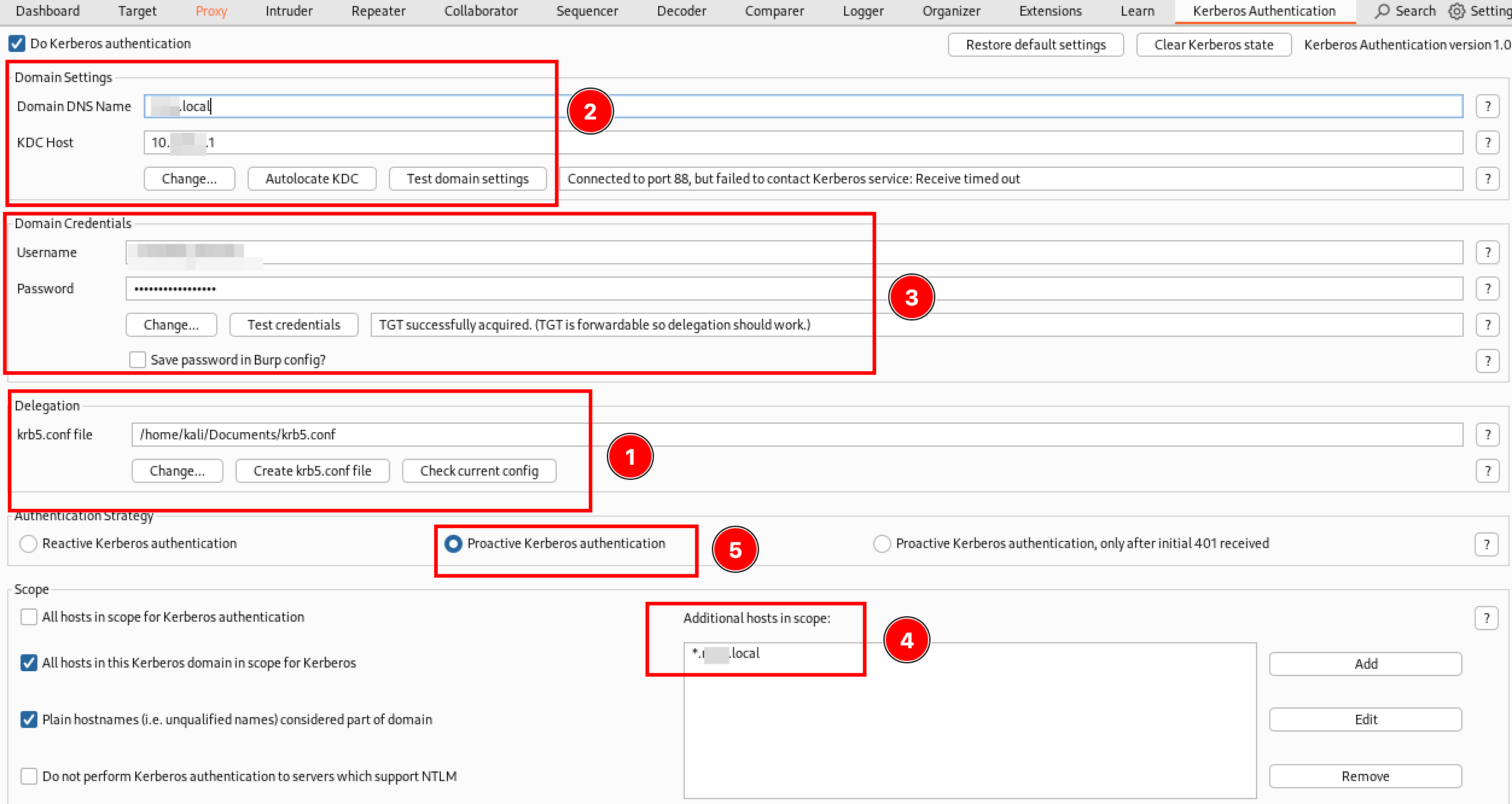Click help icon beside Domain DNS Name

tap(1487, 106)
